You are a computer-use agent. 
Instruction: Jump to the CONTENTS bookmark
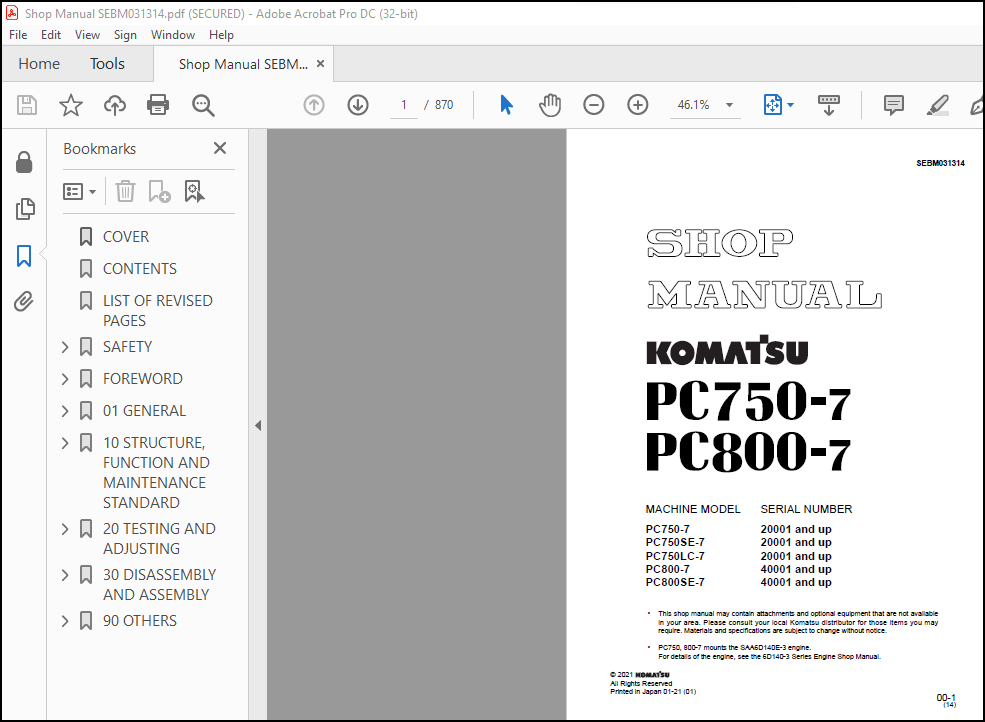coord(140,269)
